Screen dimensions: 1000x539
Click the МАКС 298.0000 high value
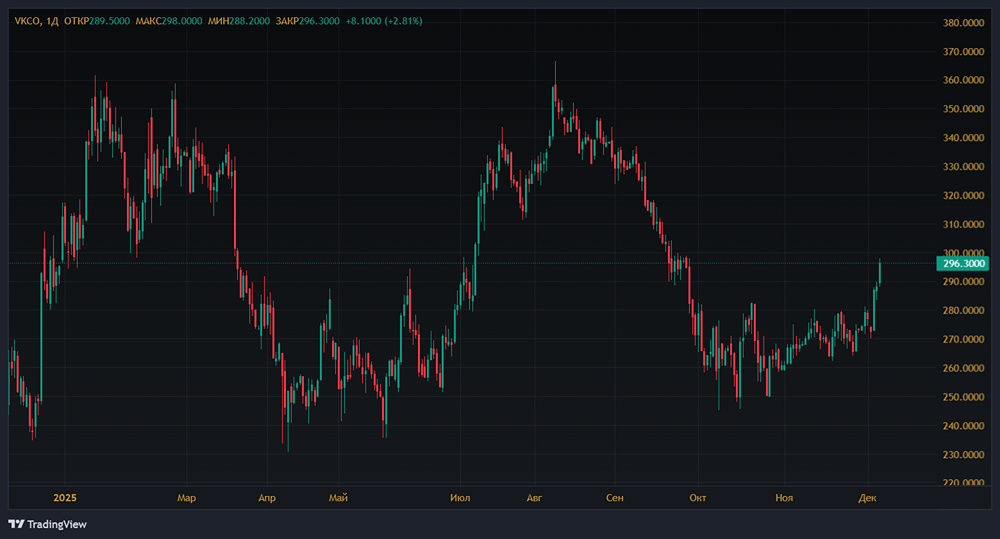[181, 21]
